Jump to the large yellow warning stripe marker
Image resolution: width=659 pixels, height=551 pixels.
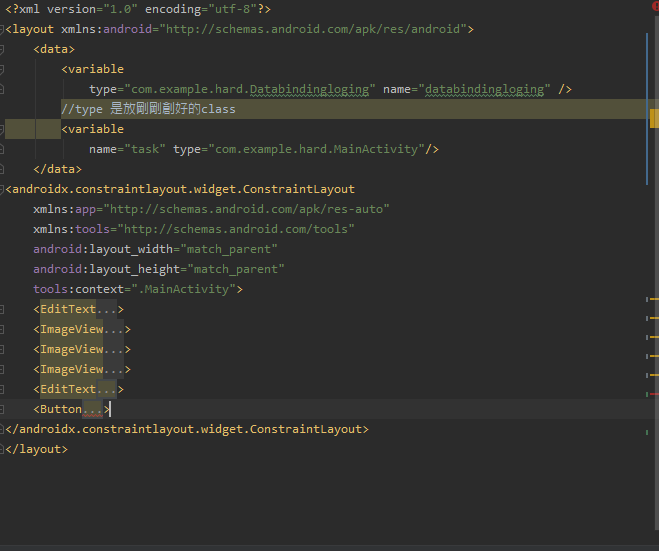654,118
